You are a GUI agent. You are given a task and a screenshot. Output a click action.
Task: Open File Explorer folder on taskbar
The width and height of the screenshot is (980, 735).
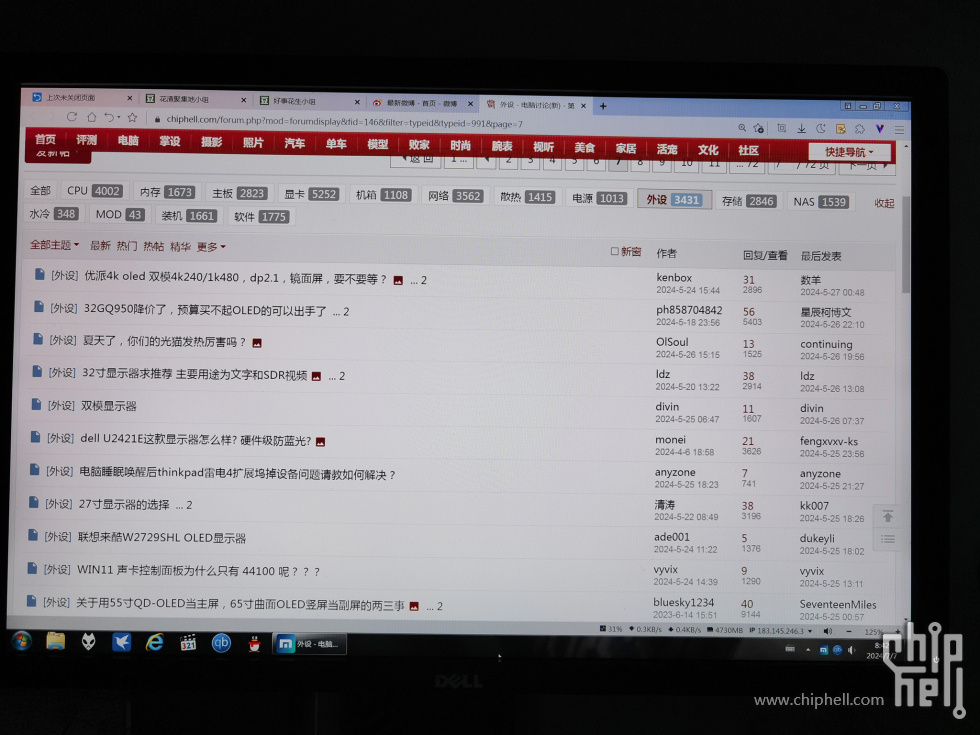point(56,641)
